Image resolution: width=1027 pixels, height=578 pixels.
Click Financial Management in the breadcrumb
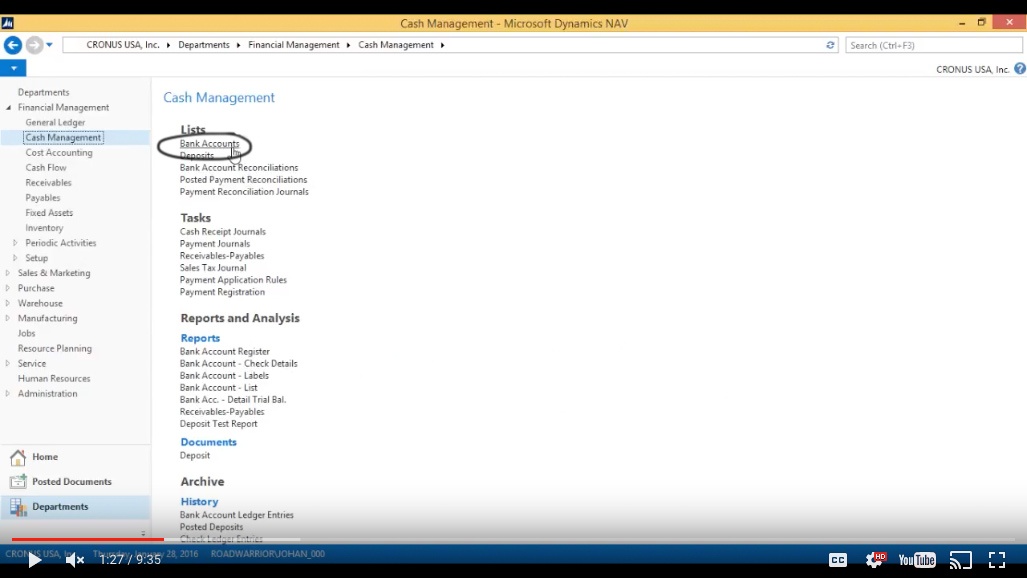click(x=293, y=45)
